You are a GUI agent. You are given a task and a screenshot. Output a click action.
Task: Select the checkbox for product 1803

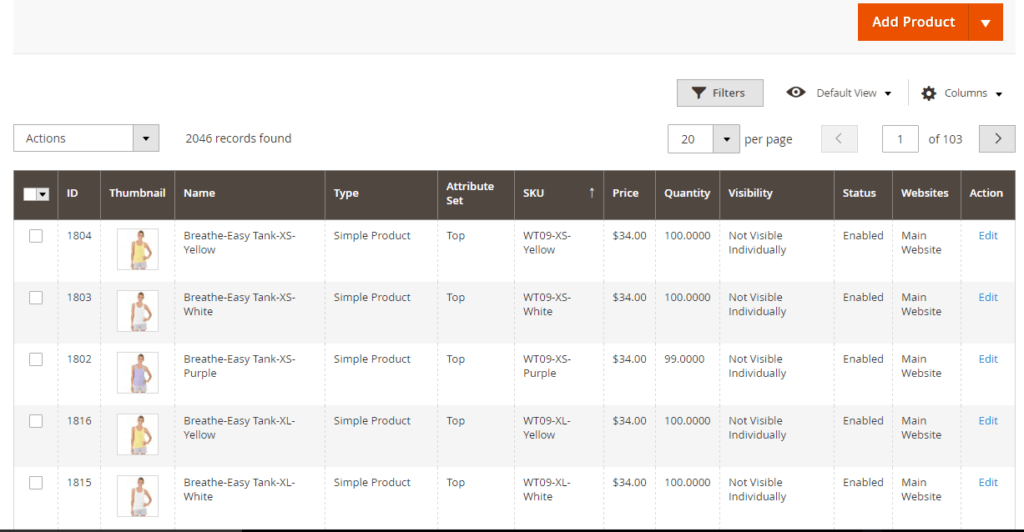tap(36, 298)
